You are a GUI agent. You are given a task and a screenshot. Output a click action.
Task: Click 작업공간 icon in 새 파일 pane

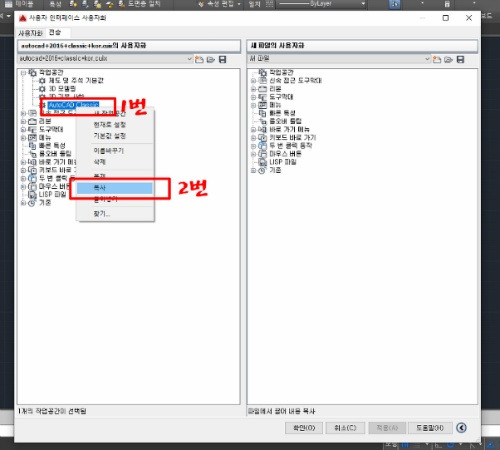[263, 72]
